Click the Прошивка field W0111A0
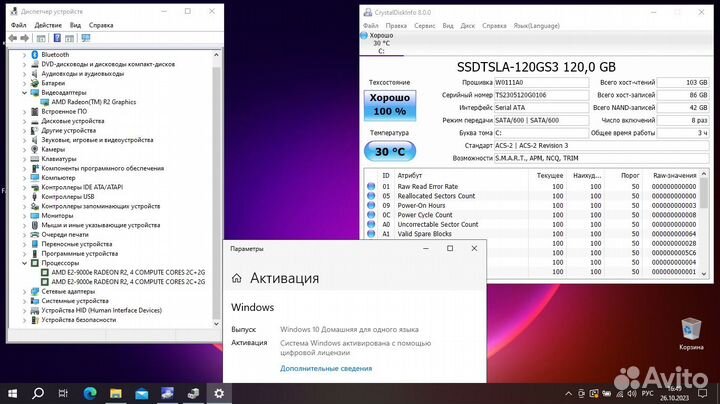Image resolution: width=720 pixels, height=404 pixels. pyautogui.click(x=541, y=83)
